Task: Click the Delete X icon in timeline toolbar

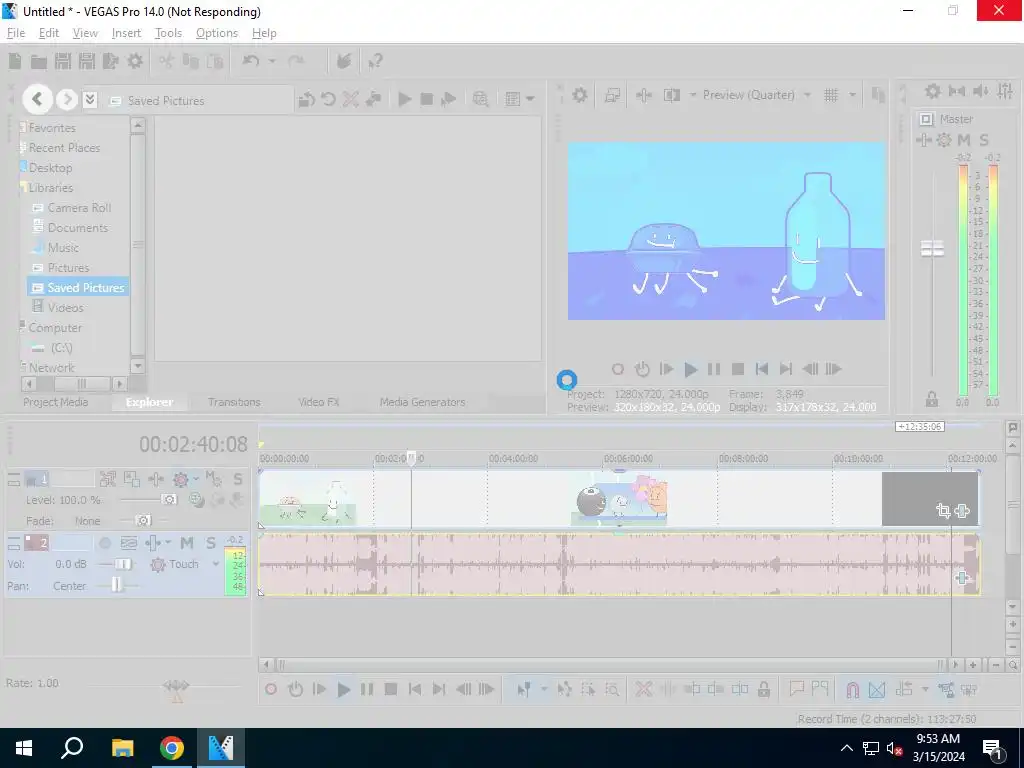Action: click(x=644, y=689)
